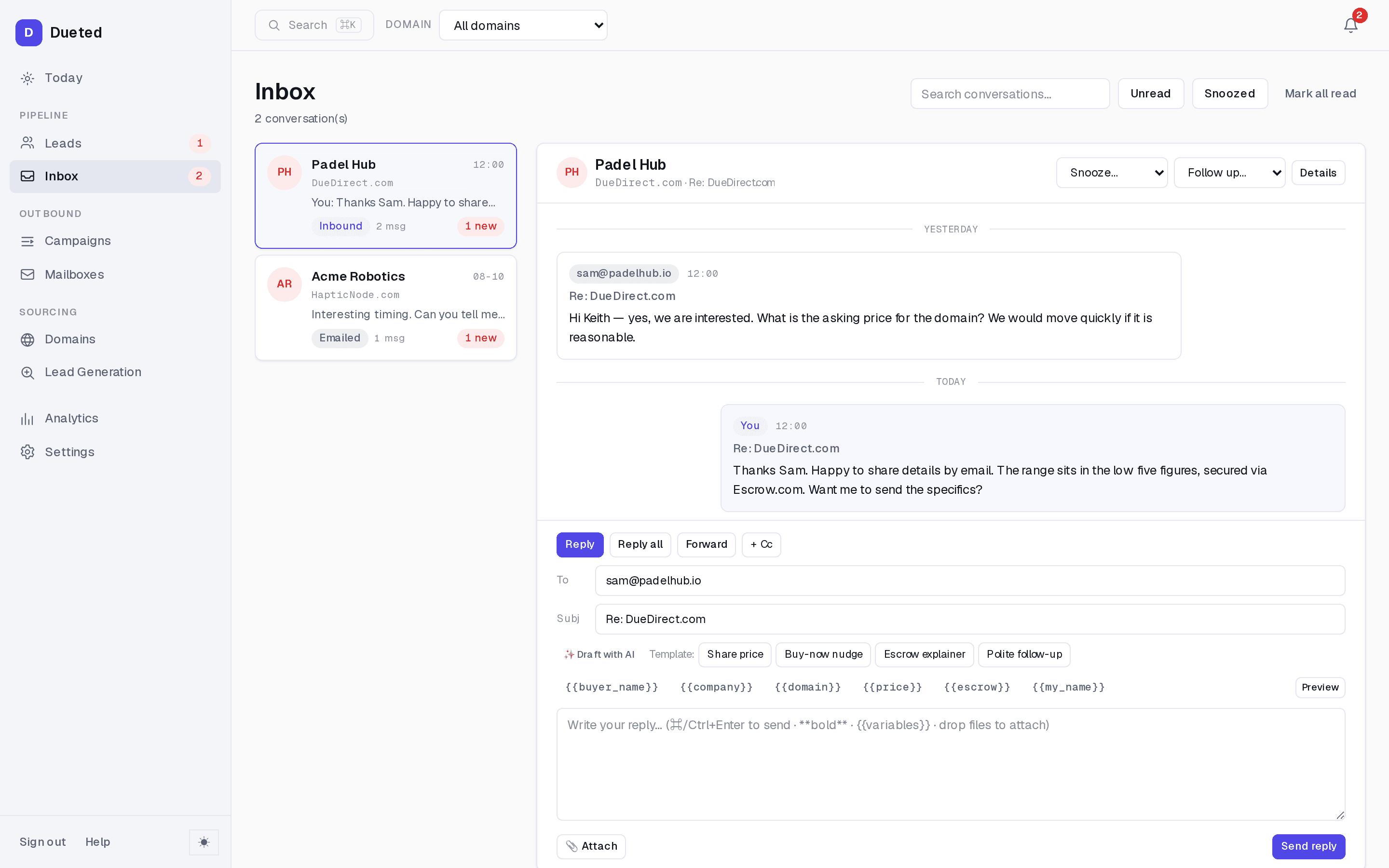Viewport: 1389px width, 868px height.
Task: Click the AR avatar in Acme Robotics card
Action: [x=284, y=284]
